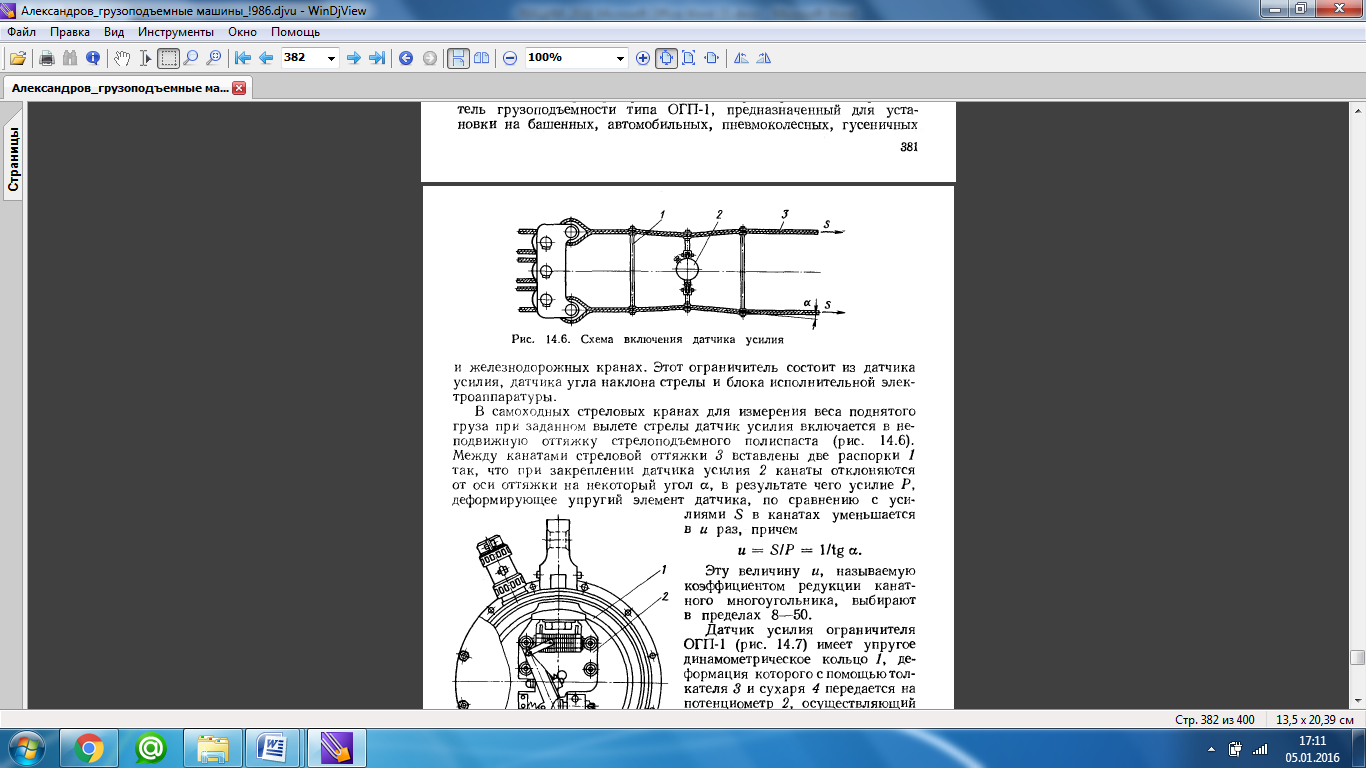Toggle Continuous page layout
Viewport: 1366px width, 768px height.
click(458, 58)
